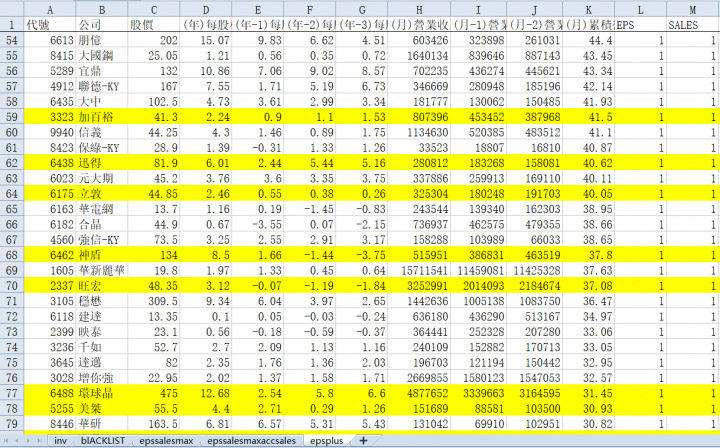
Task: Select row 68 header
Action: point(11,255)
